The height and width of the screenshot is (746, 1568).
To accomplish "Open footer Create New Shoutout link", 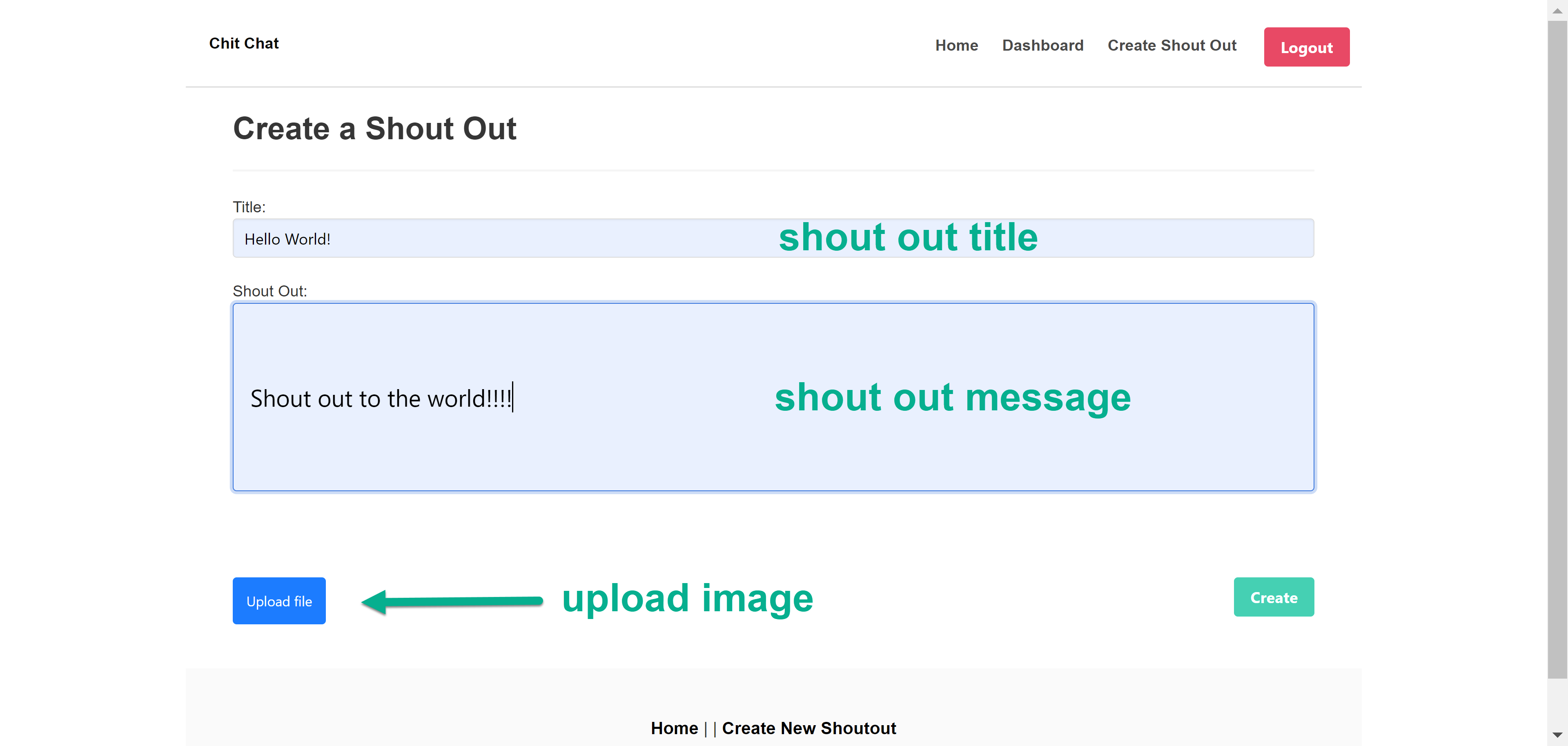I will pos(808,728).
